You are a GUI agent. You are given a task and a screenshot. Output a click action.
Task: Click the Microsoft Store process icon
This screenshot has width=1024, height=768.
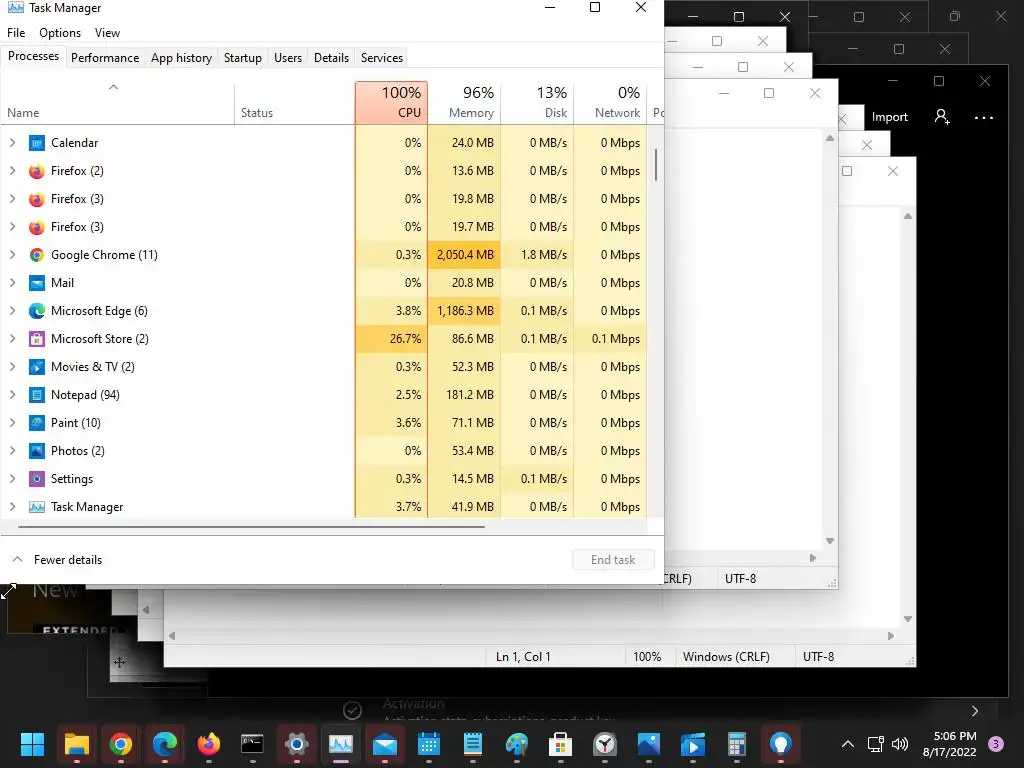(x=37, y=339)
